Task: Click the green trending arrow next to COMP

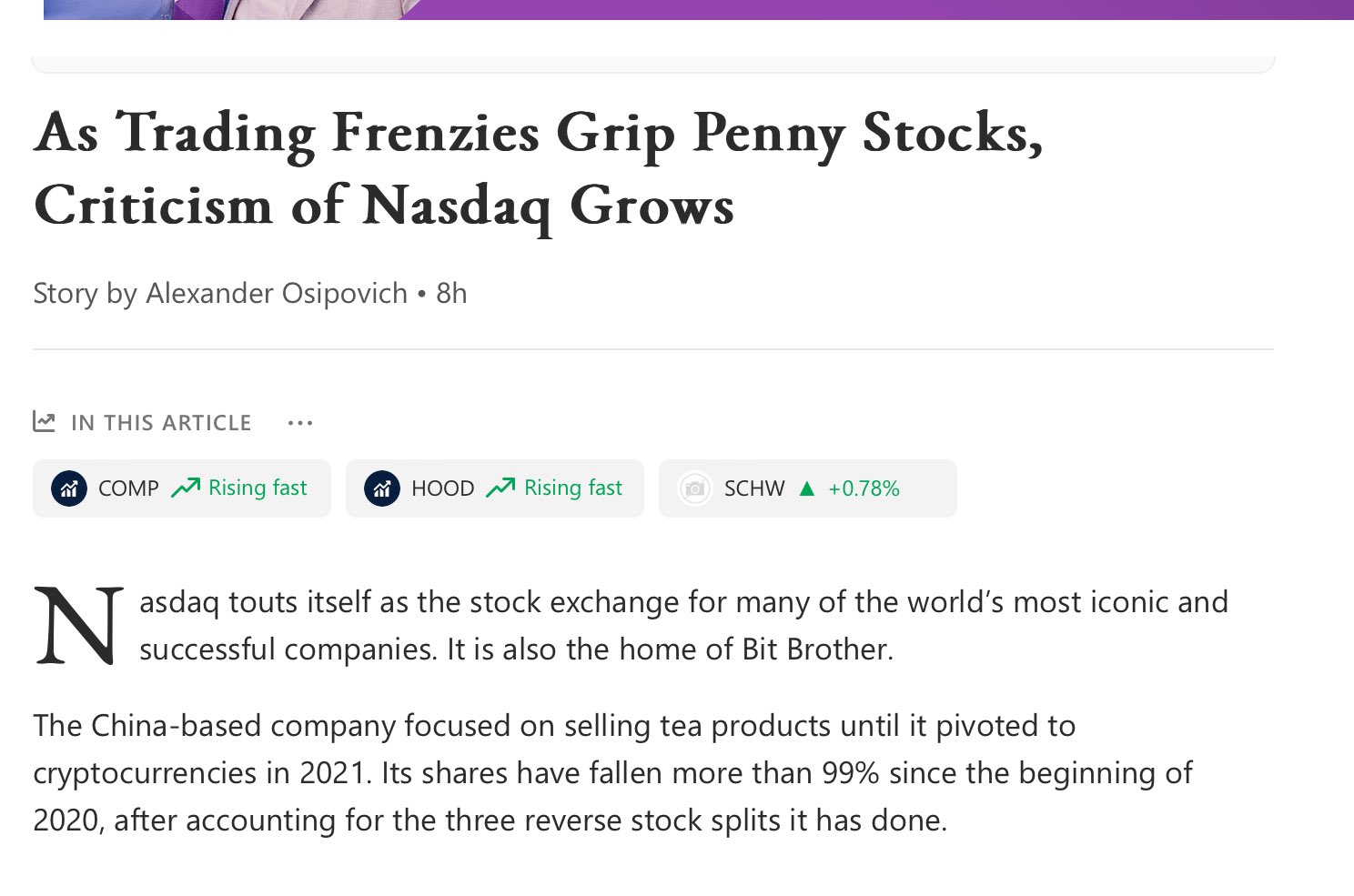Action: [x=186, y=488]
